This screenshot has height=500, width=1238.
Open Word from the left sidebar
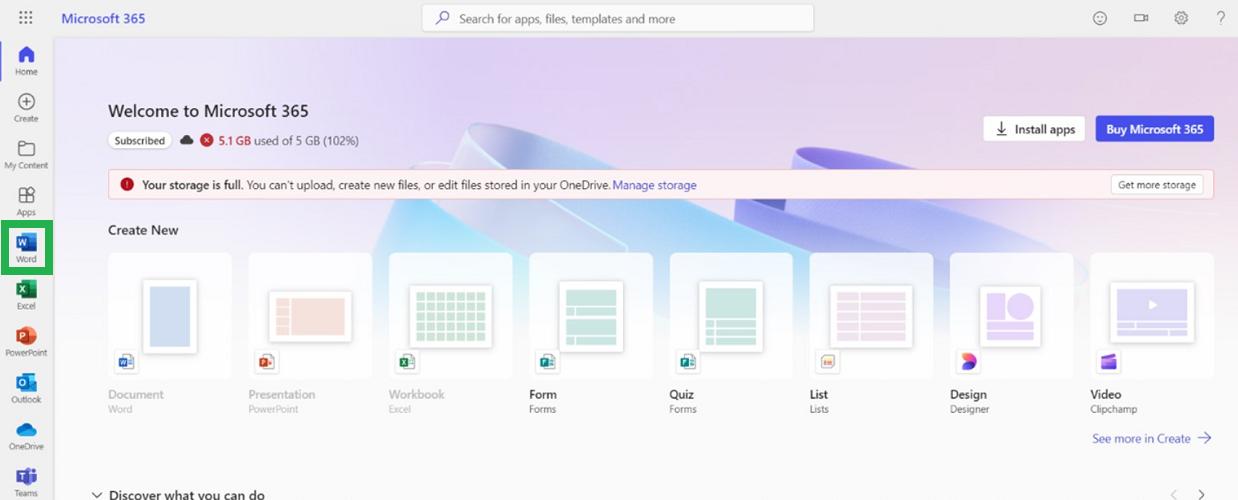26,247
